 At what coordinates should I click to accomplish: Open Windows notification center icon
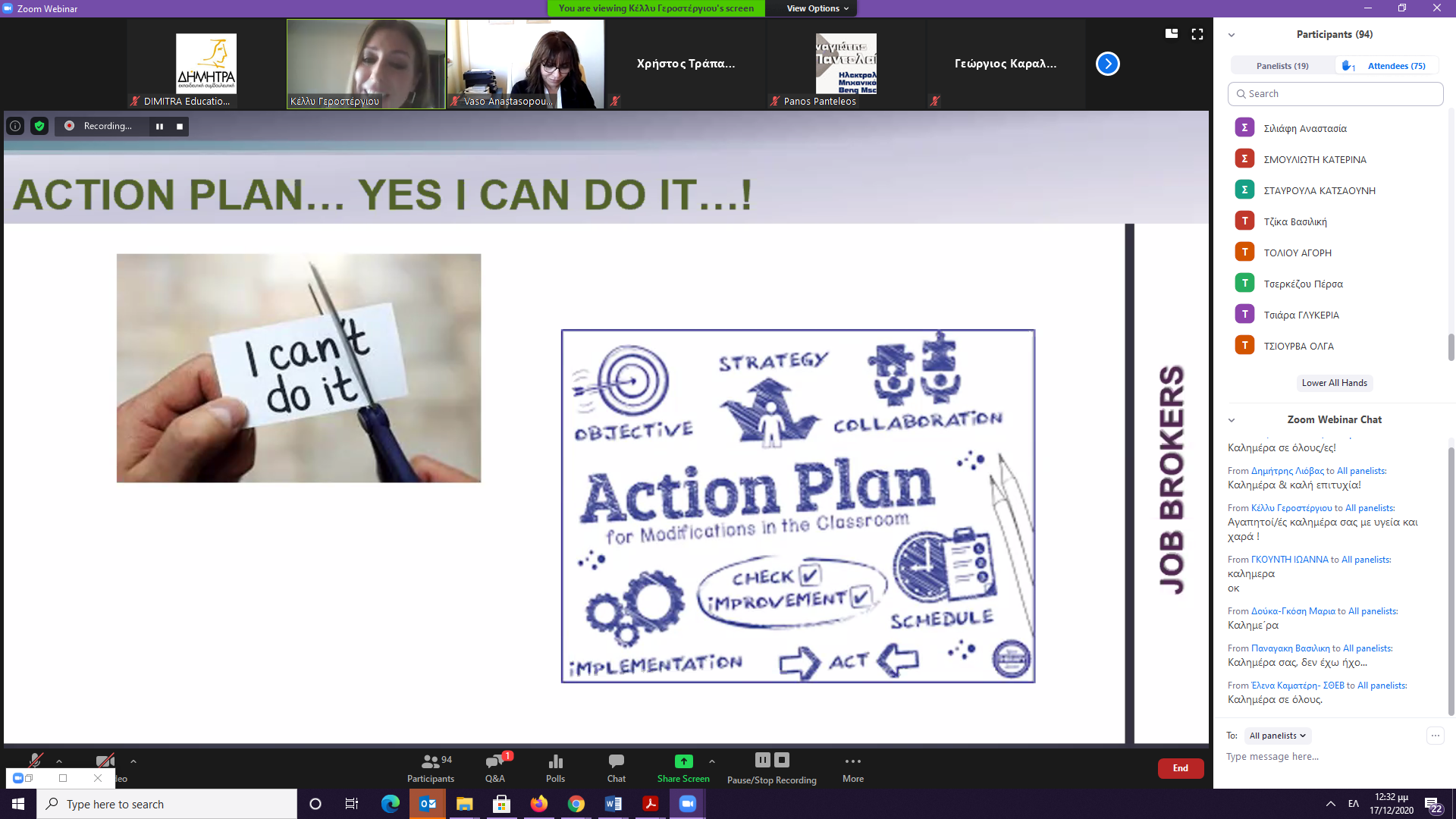pyautogui.click(x=1433, y=805)
